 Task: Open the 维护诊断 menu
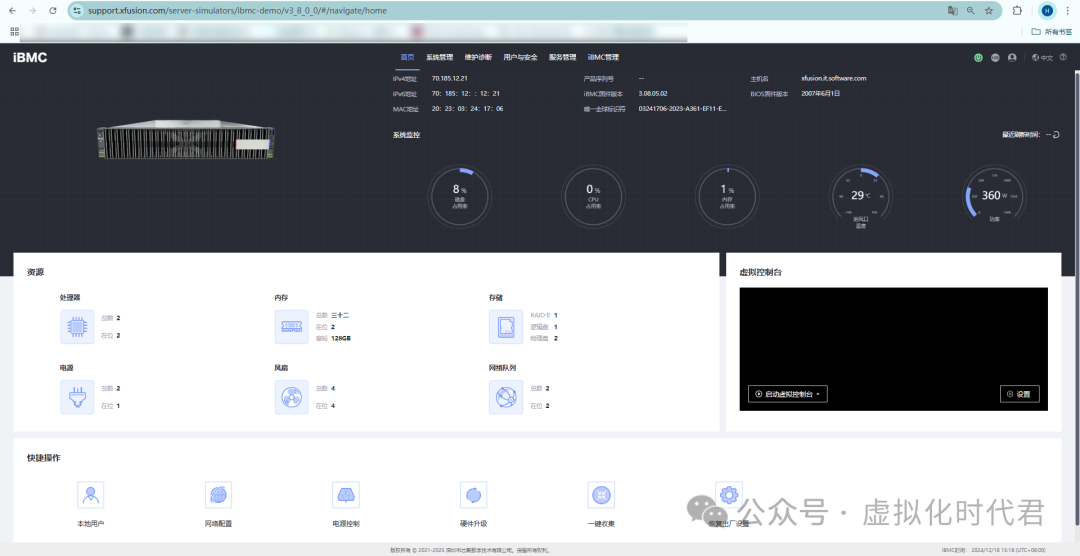(x=478, y=57)
